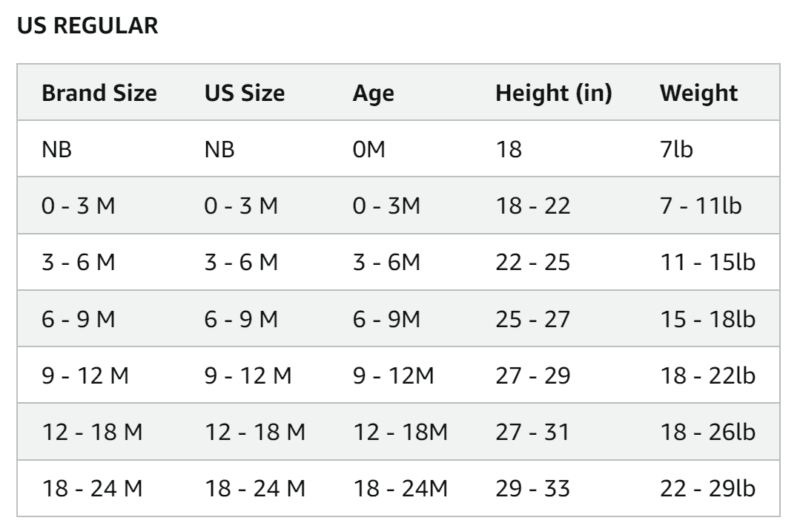Select the 18 - 26lb weight cell

coord(706,432)
